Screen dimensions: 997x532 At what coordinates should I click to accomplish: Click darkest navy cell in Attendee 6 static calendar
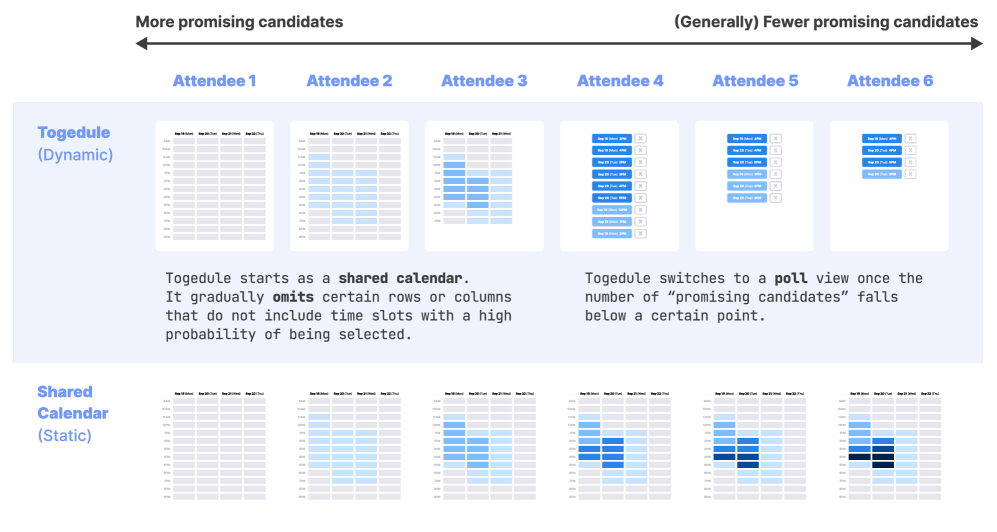tap(859, 457)
